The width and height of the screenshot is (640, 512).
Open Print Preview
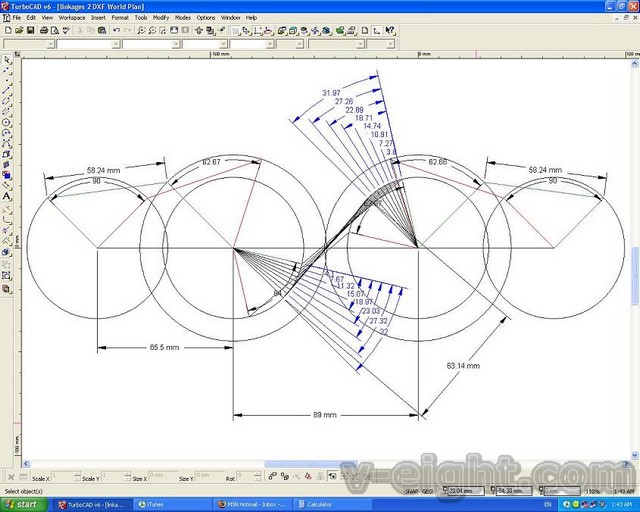click(x=55, y=30)
